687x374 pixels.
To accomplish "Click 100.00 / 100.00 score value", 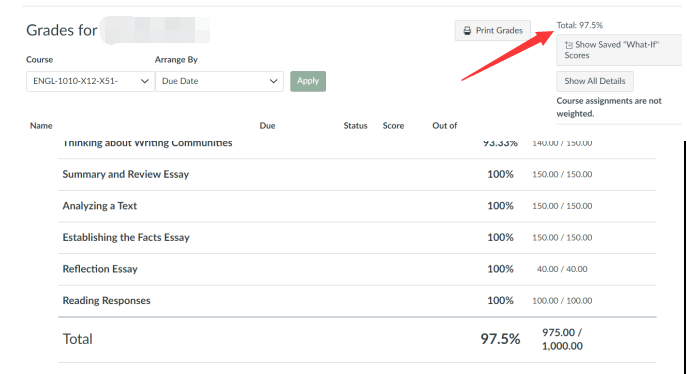I will [562, 300].
